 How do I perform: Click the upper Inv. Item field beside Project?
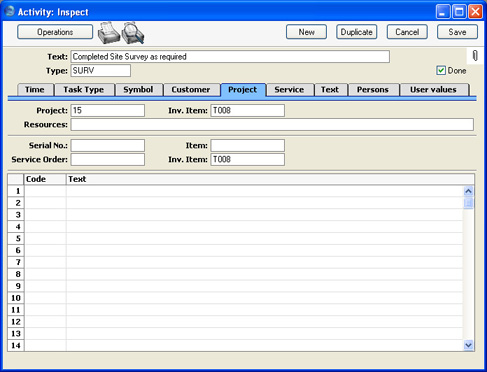click(248, 110)
